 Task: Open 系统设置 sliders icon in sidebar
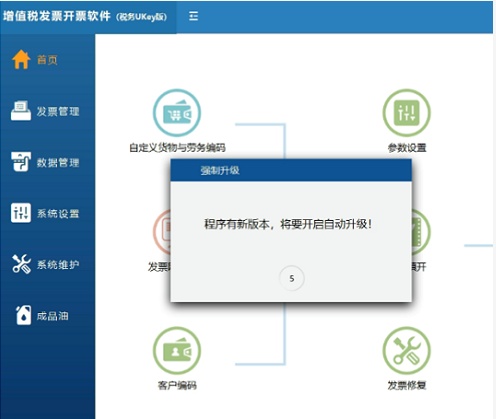tap(21, 213)
